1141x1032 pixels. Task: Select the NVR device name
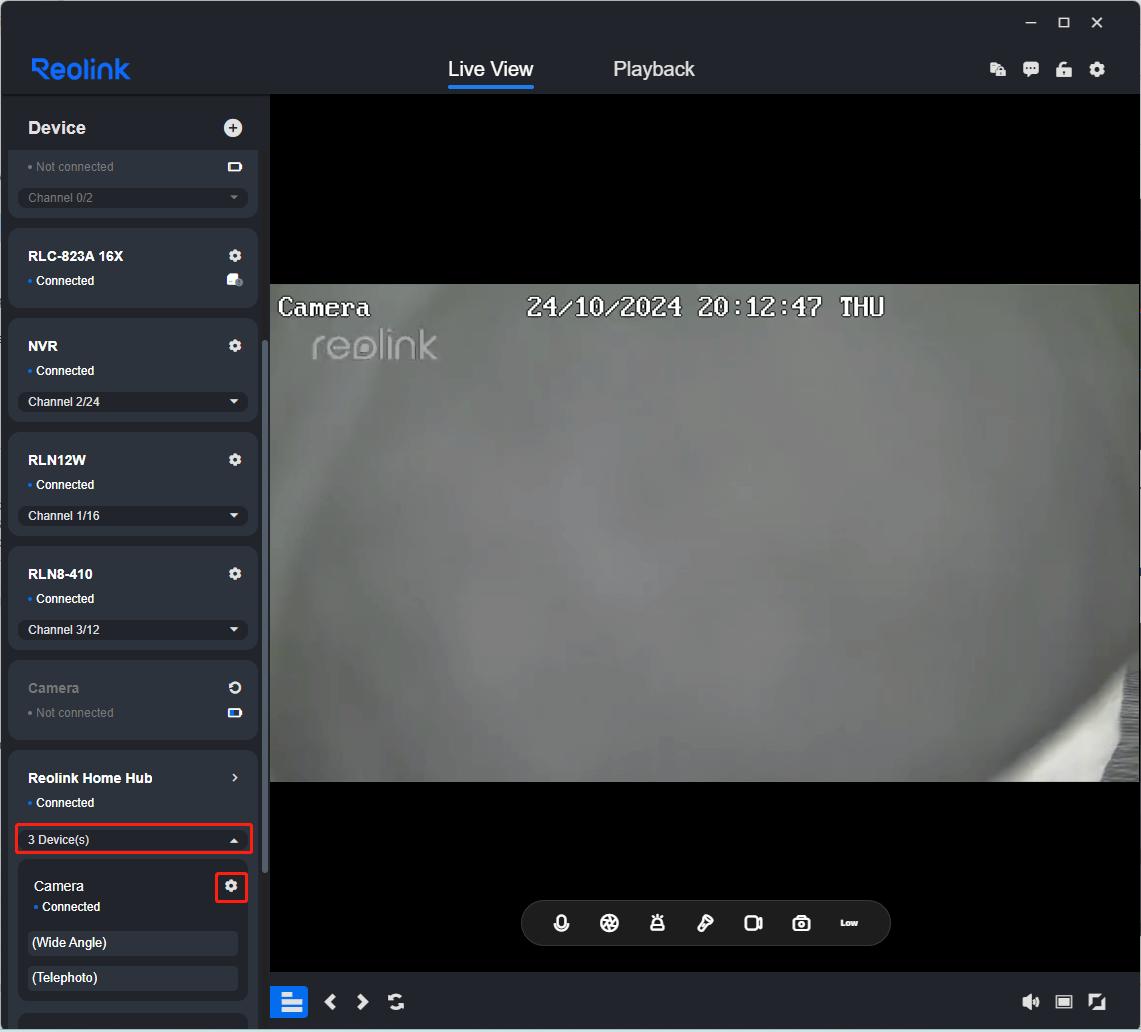[x=43, y=346]
